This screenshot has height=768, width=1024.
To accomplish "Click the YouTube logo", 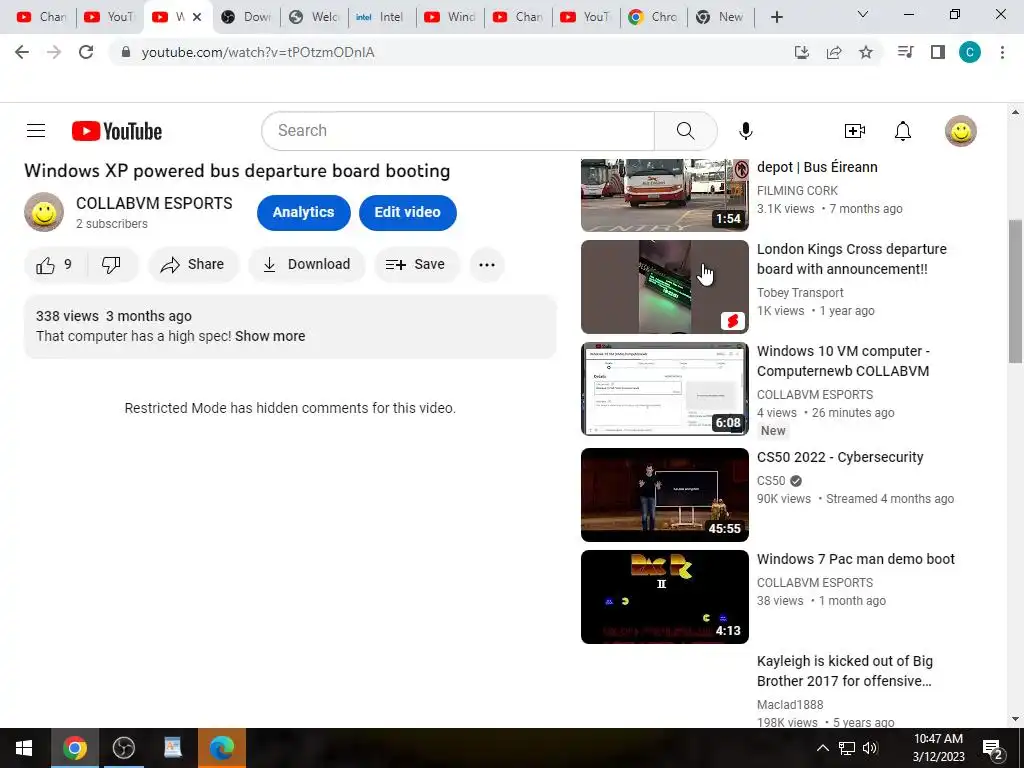I will click(117, 131).
